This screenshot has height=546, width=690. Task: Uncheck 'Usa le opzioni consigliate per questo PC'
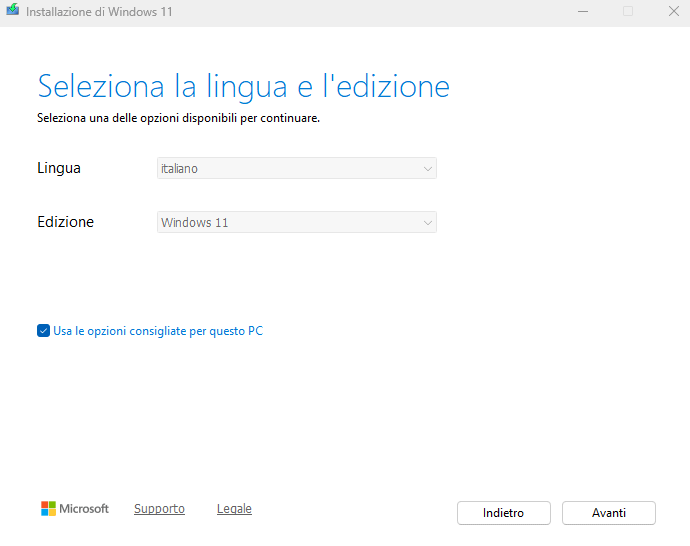click(x=43, y=331)
